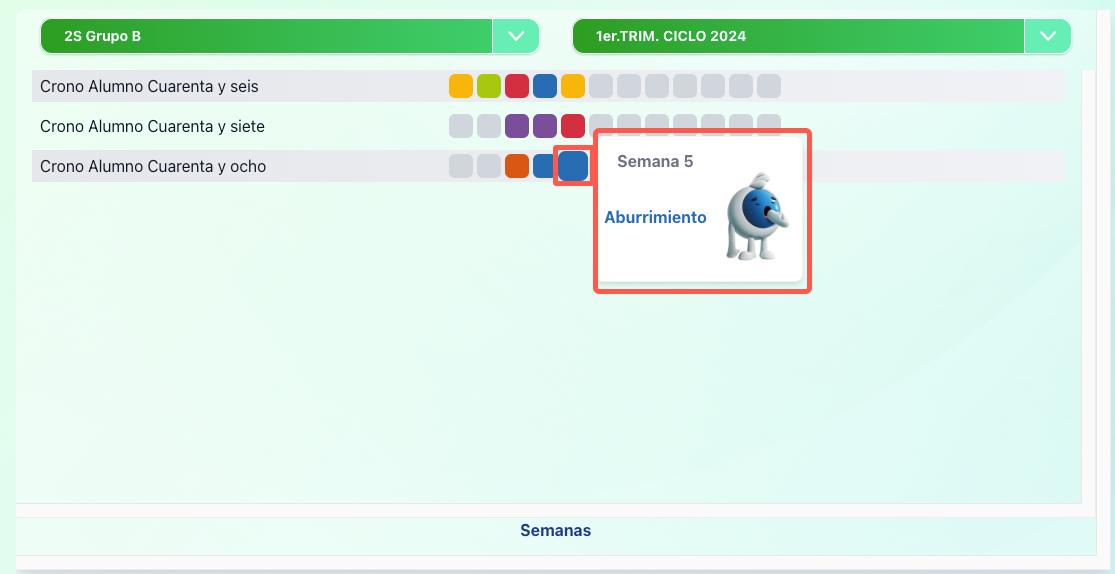
Task: Select yellow week 5 square for Cuarenta y seis
Action: tap(573, 86)
